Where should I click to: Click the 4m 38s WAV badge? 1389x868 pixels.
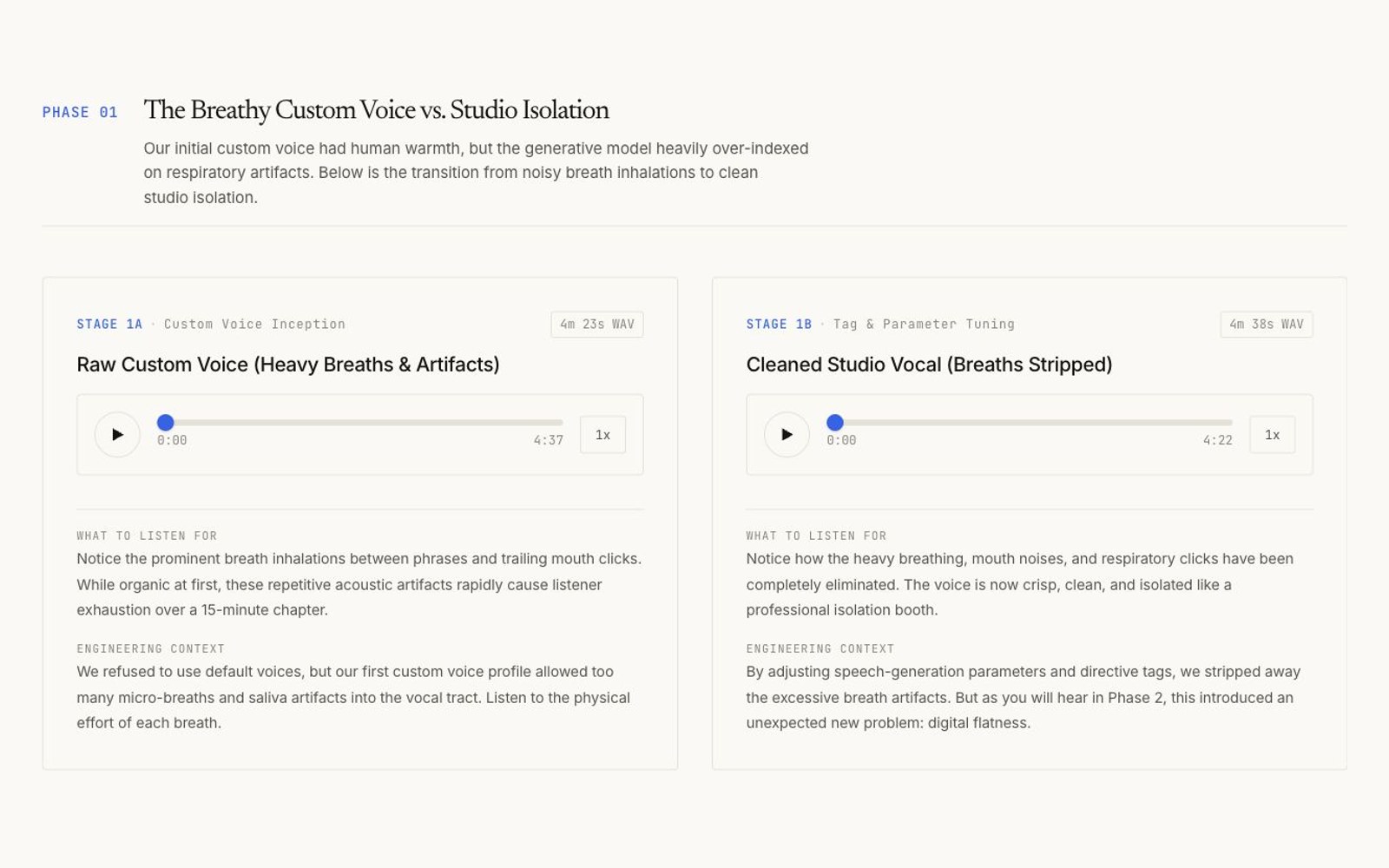pyautogui.click(x=1267, y=325)
